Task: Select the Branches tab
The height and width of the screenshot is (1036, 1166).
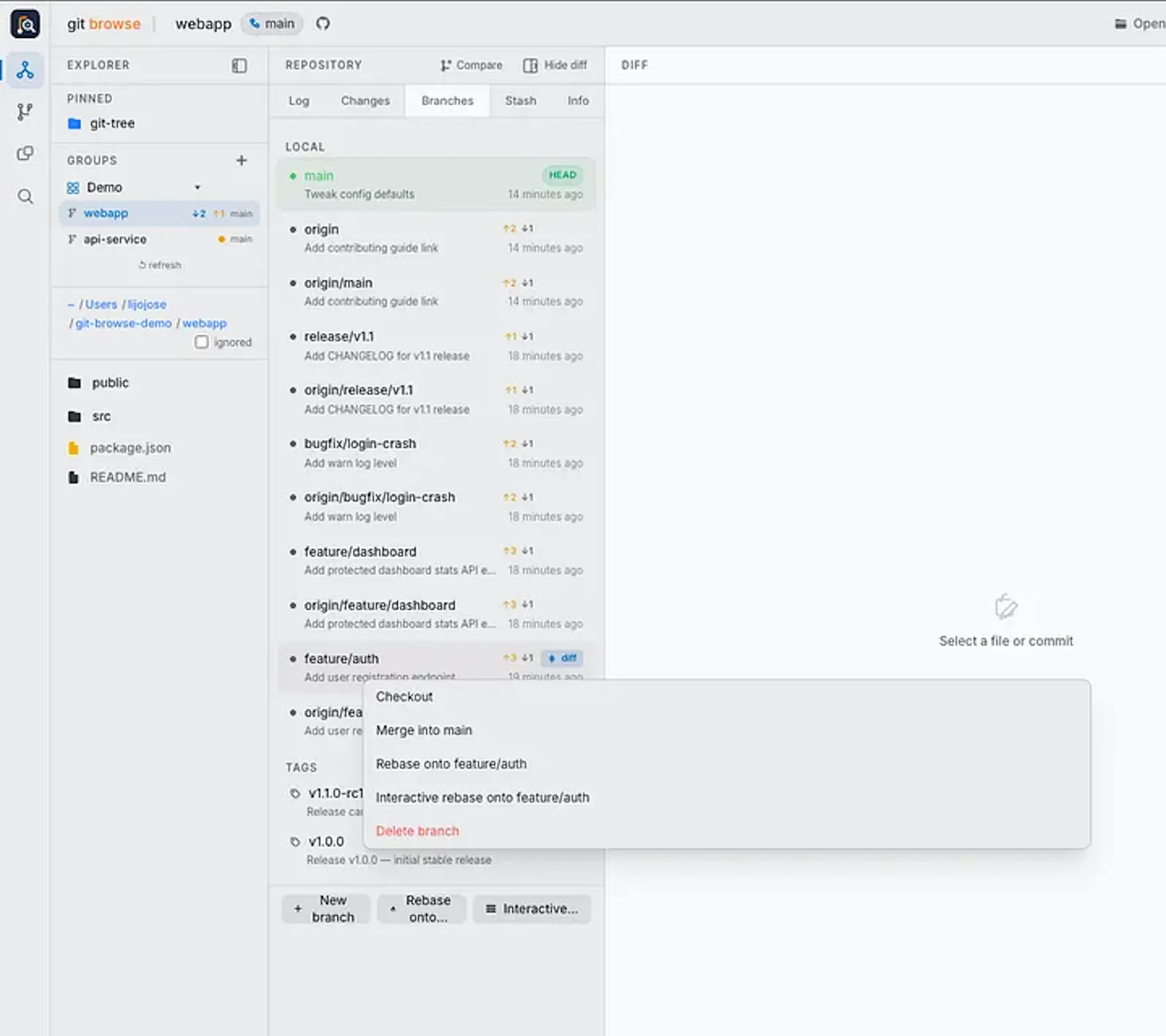Action: 447,101
